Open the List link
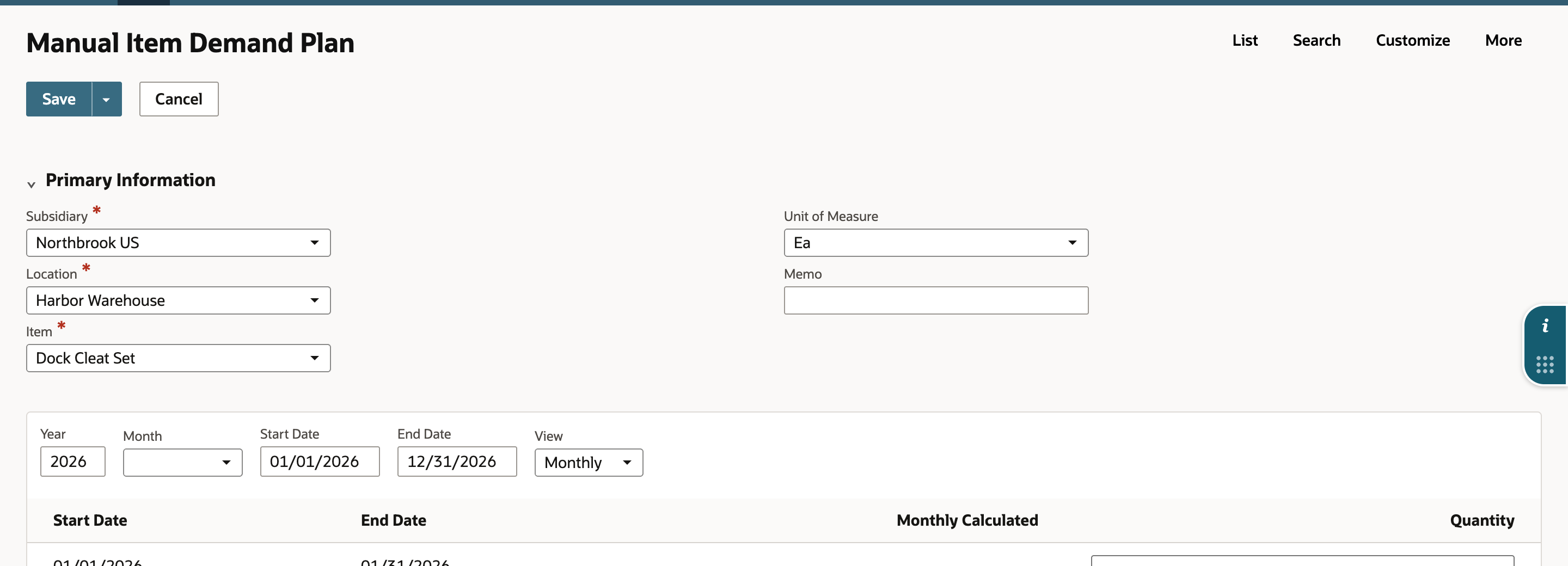 1245,40
